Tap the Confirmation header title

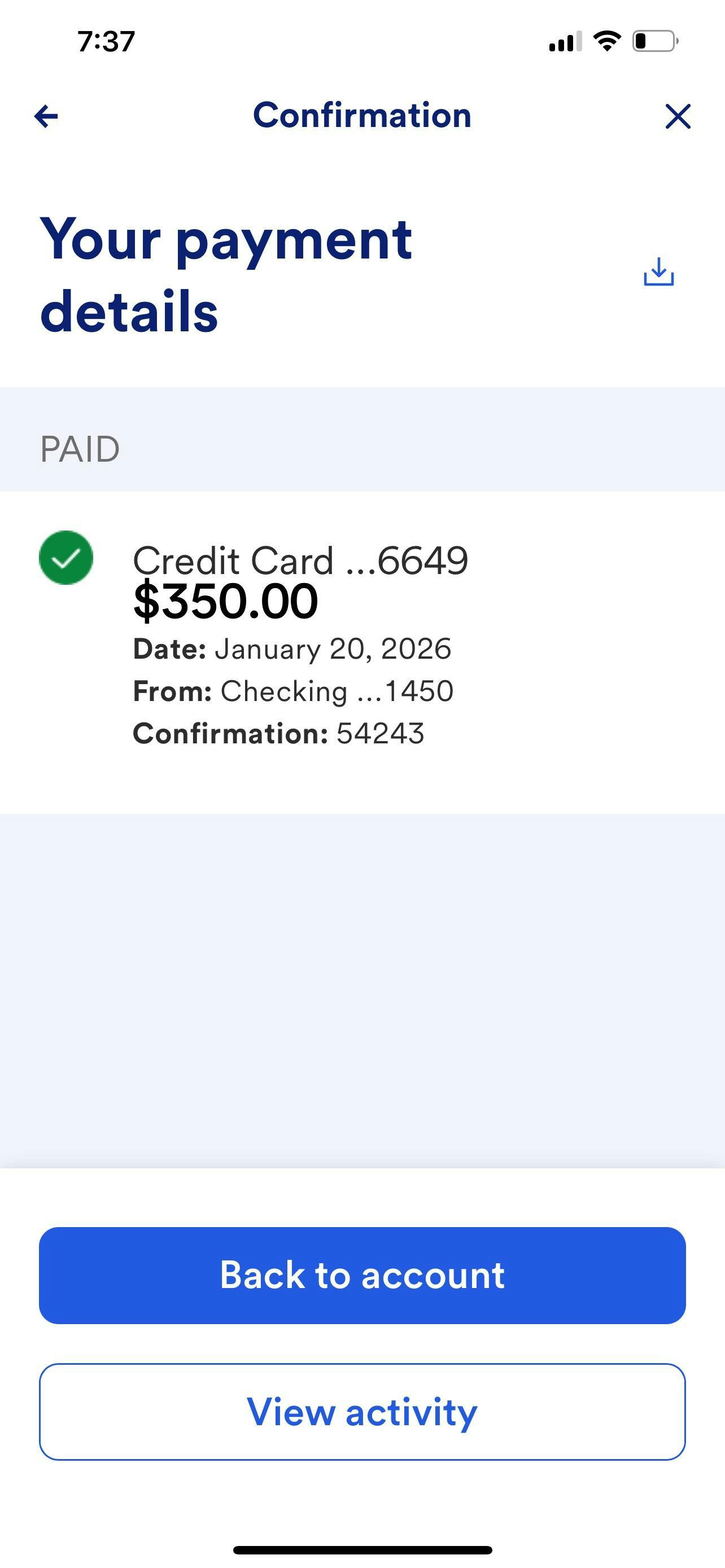[362, 116]
